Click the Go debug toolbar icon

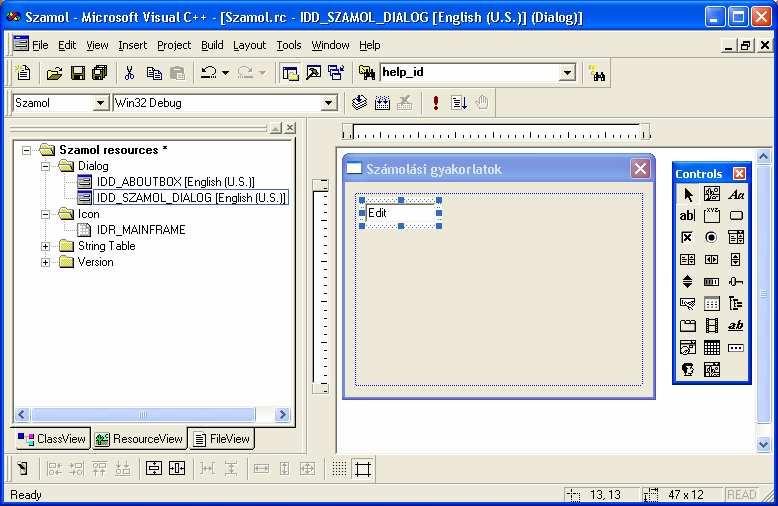(x=458, y=103)
